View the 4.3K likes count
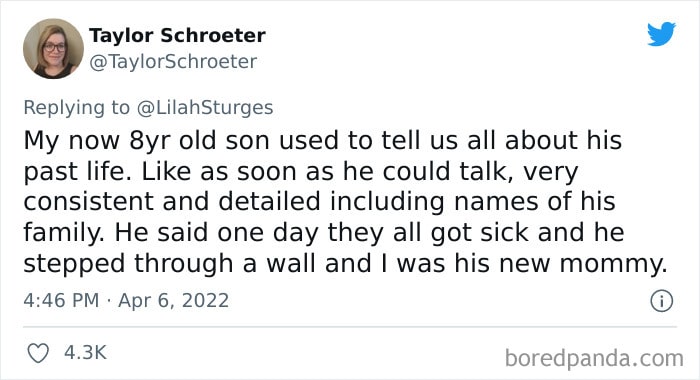This screenshot has width=700, height=380. point(85,352)
